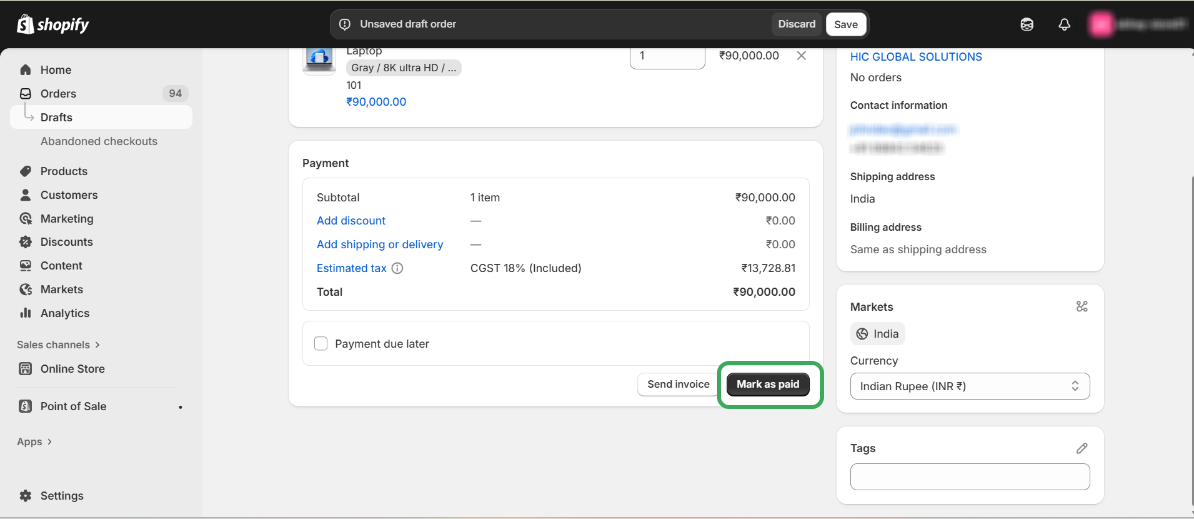The width and height of the screenshot is (1194, 519).
Task: Click the Add discount link
Action: [x=351, y=221]
